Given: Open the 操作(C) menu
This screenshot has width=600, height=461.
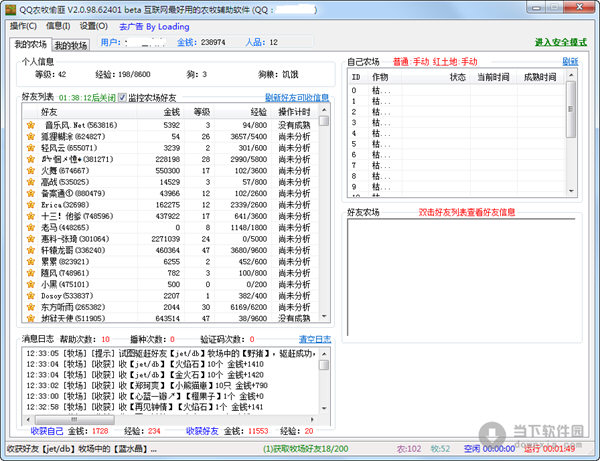Looking at the screenshot, I should 23,26.
